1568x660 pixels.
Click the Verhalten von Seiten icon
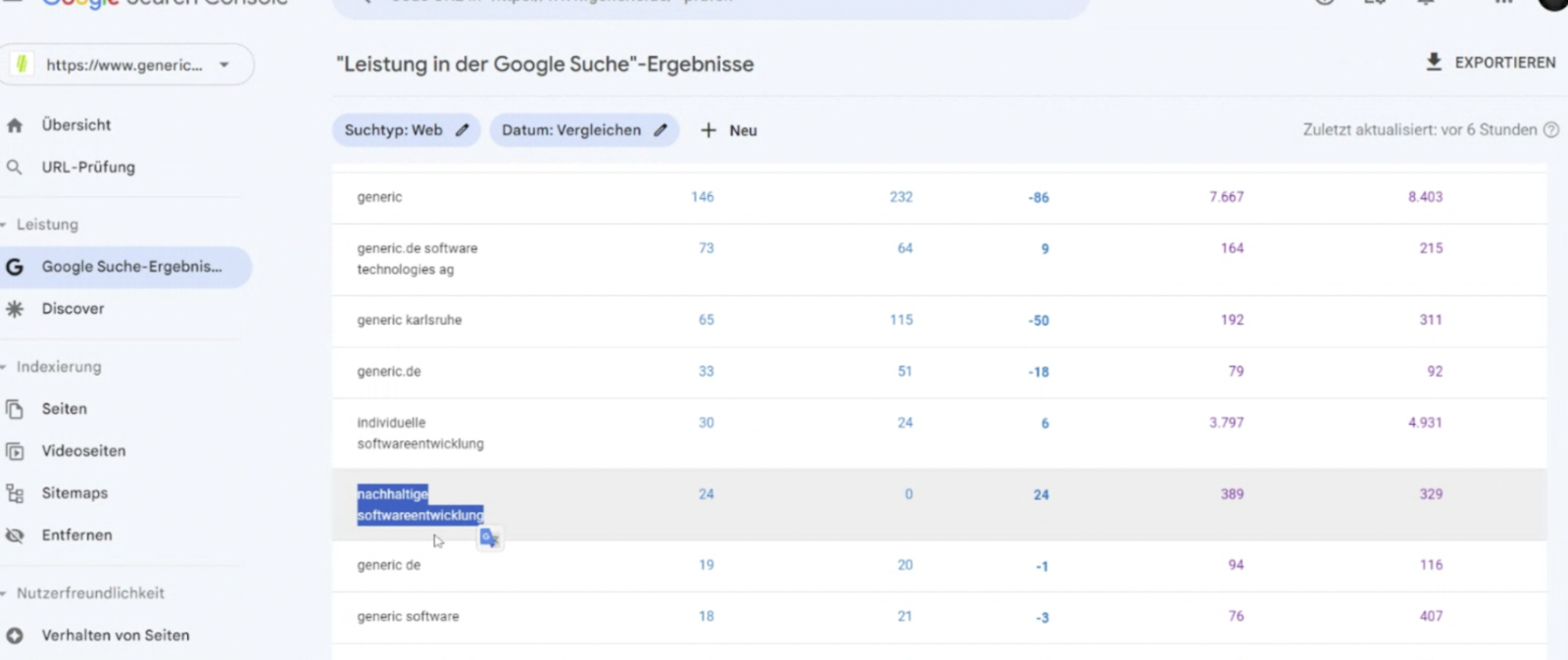click(14, 635)
